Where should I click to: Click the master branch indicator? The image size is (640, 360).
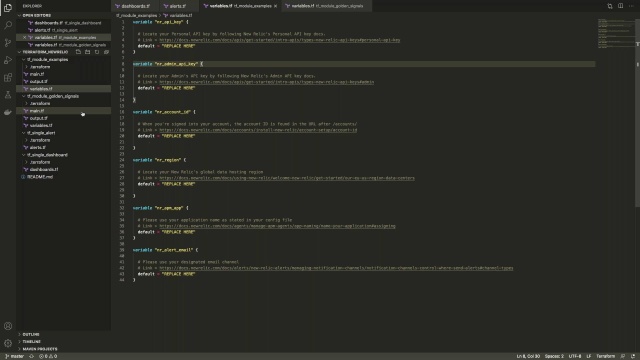point(15,356)
